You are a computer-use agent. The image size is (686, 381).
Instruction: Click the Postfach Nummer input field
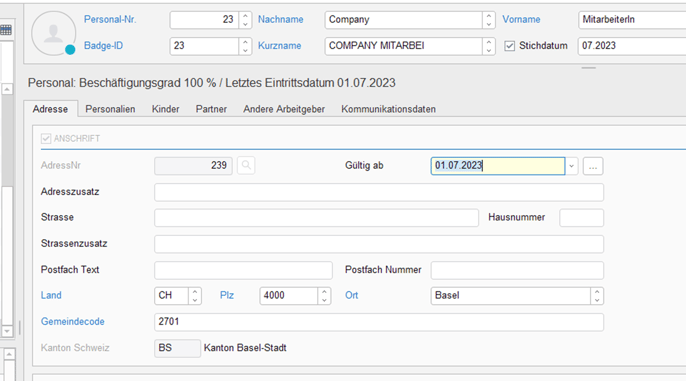pos(517,270)
